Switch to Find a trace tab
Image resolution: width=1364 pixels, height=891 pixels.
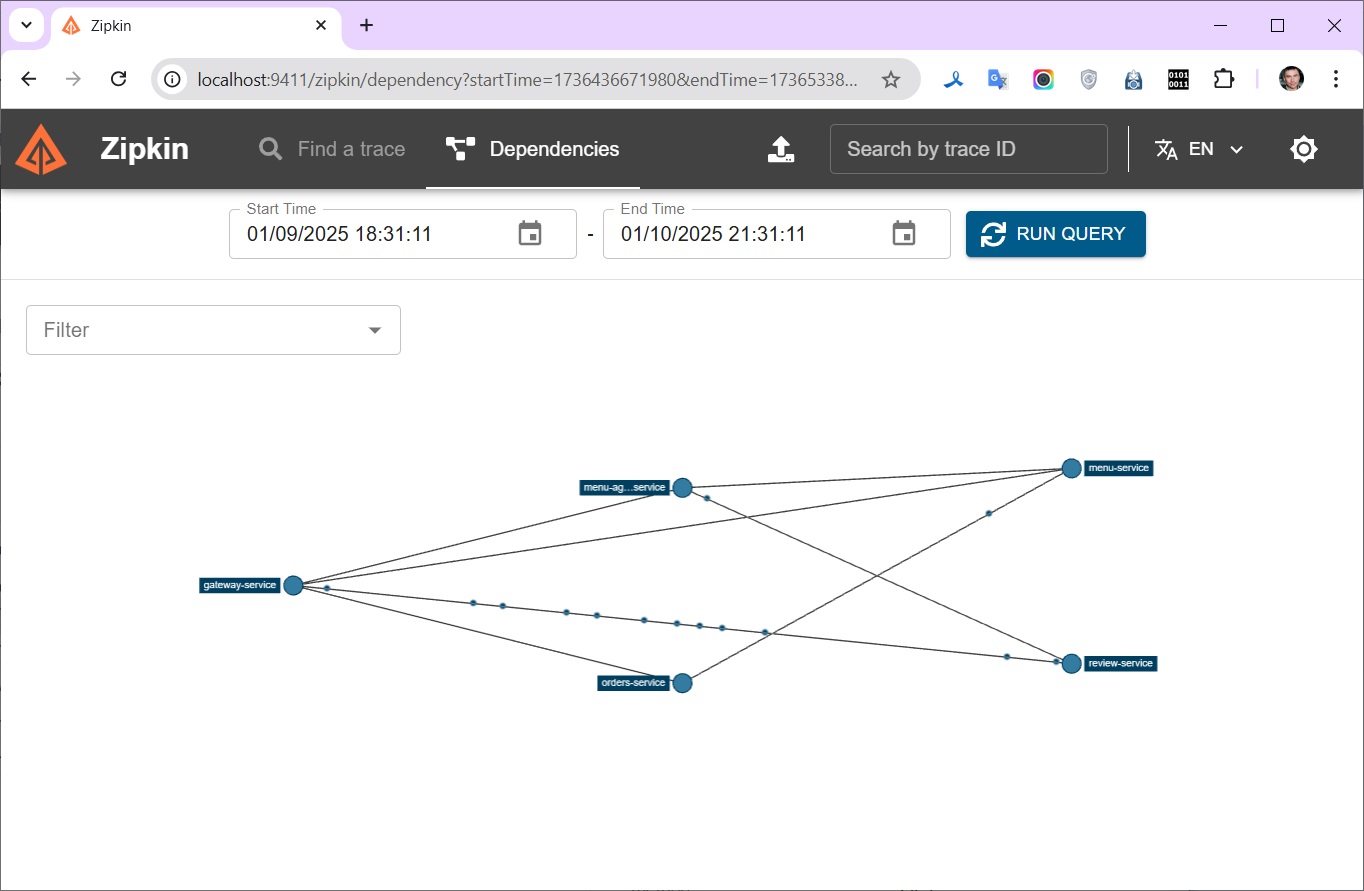tap(332, 149)
